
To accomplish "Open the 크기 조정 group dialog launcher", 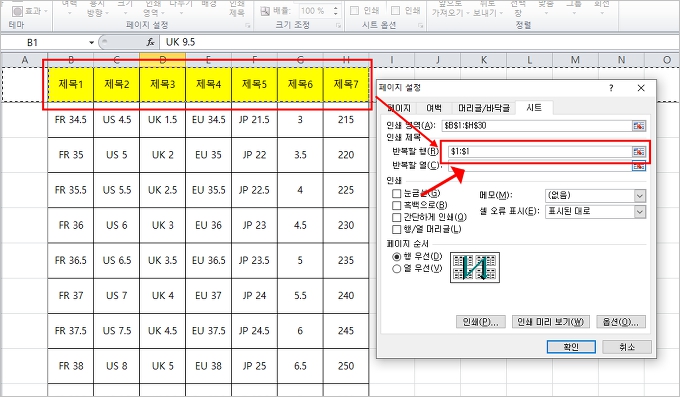I will tap(338, 26).
